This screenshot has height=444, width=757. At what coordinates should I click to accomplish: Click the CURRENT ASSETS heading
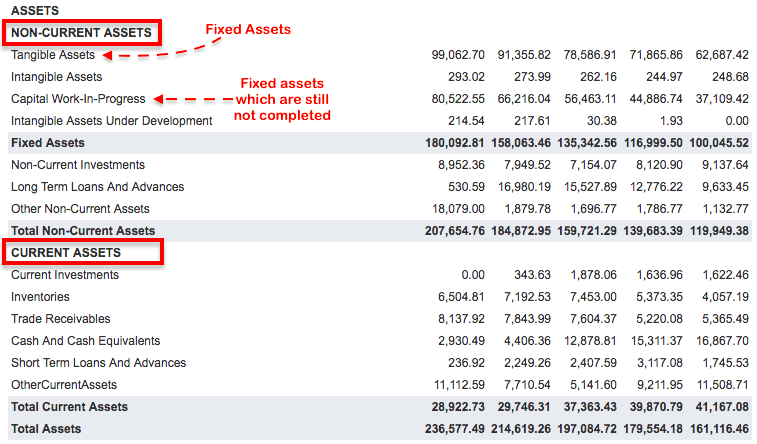(66, 253)
